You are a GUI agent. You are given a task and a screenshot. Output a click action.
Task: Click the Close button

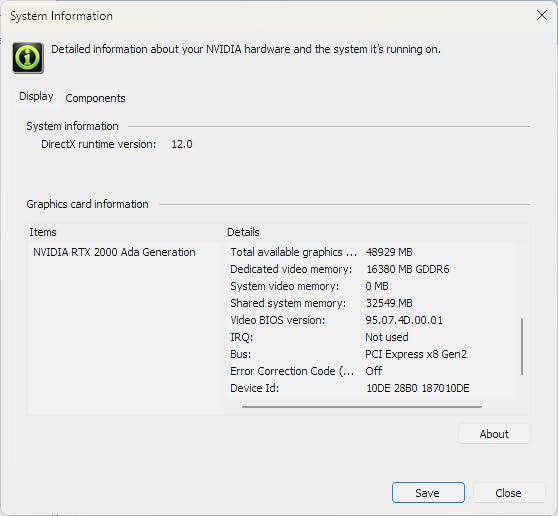pyautogui.click(x=508, y=493)
